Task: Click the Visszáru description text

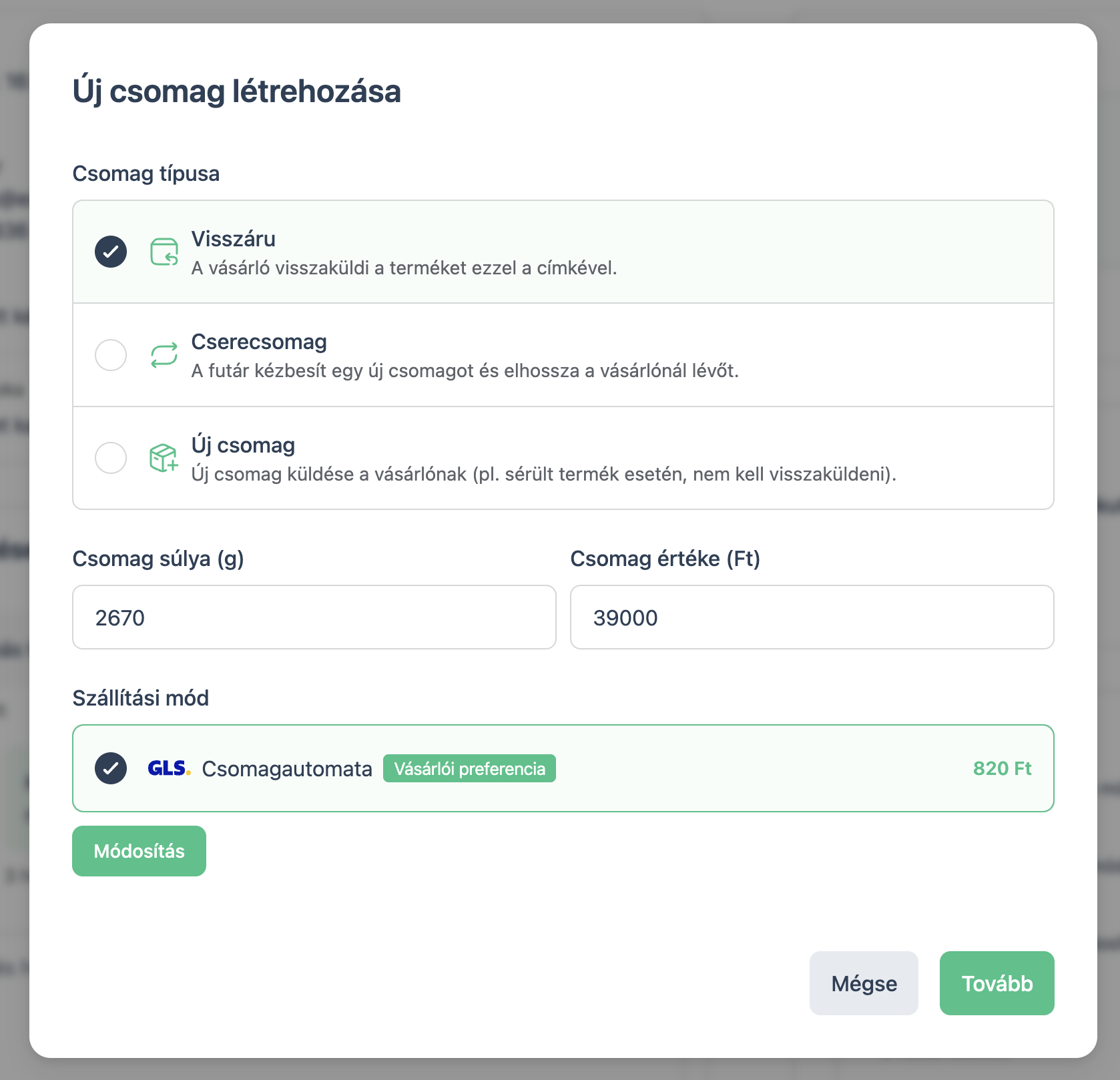Action: (x=404, y=268)
